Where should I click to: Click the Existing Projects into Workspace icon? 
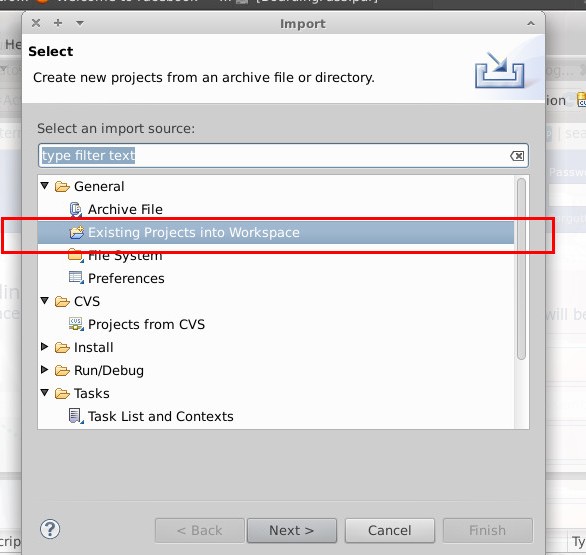pos(77,232)
